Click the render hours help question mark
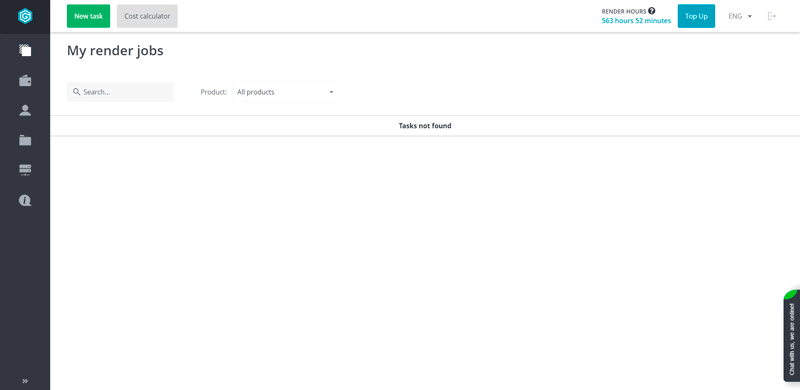This screenshot has width=800, height=390. [x=652, y=11]
